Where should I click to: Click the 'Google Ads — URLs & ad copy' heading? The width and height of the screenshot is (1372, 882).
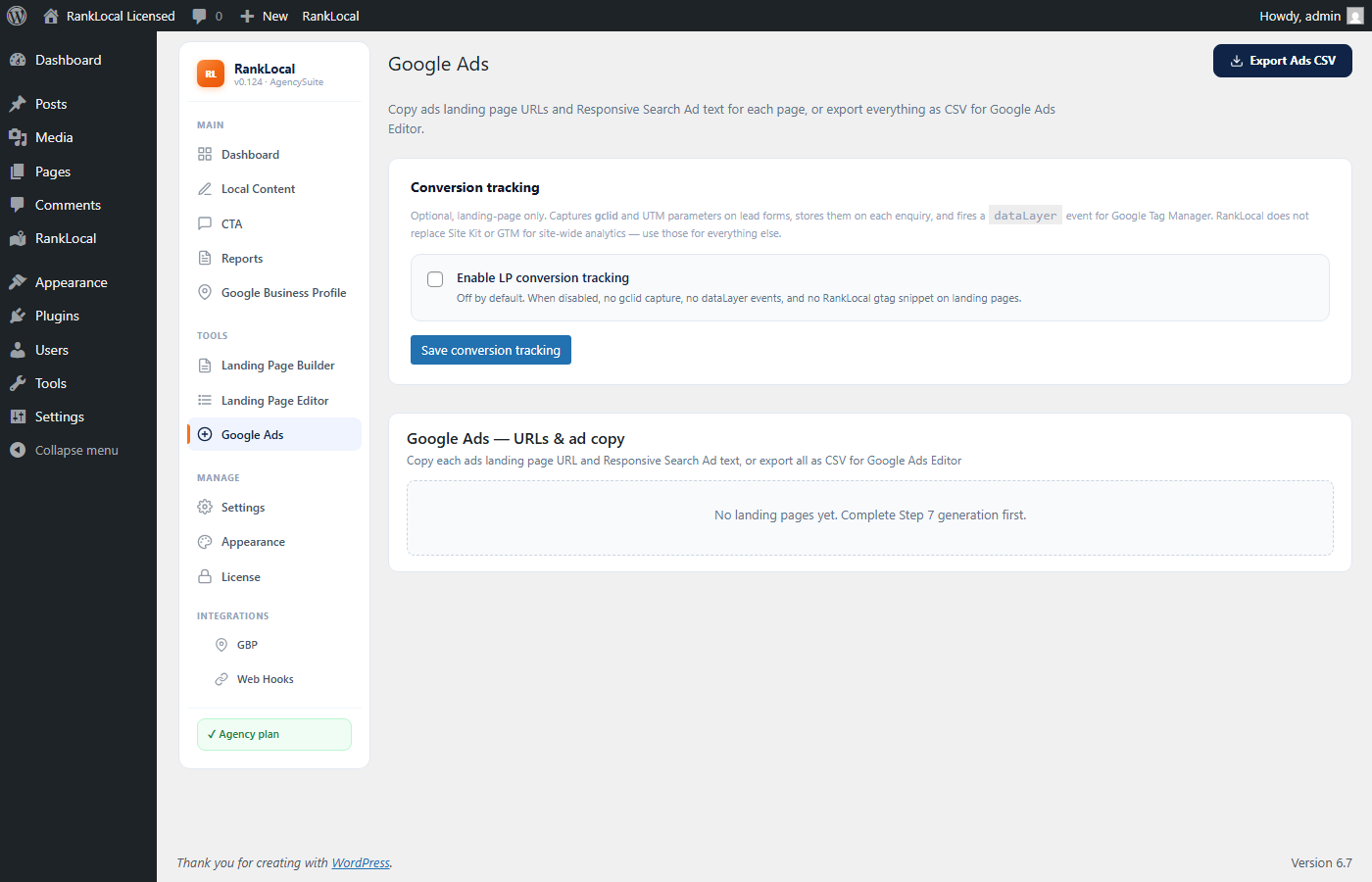[x=515, y=439]
